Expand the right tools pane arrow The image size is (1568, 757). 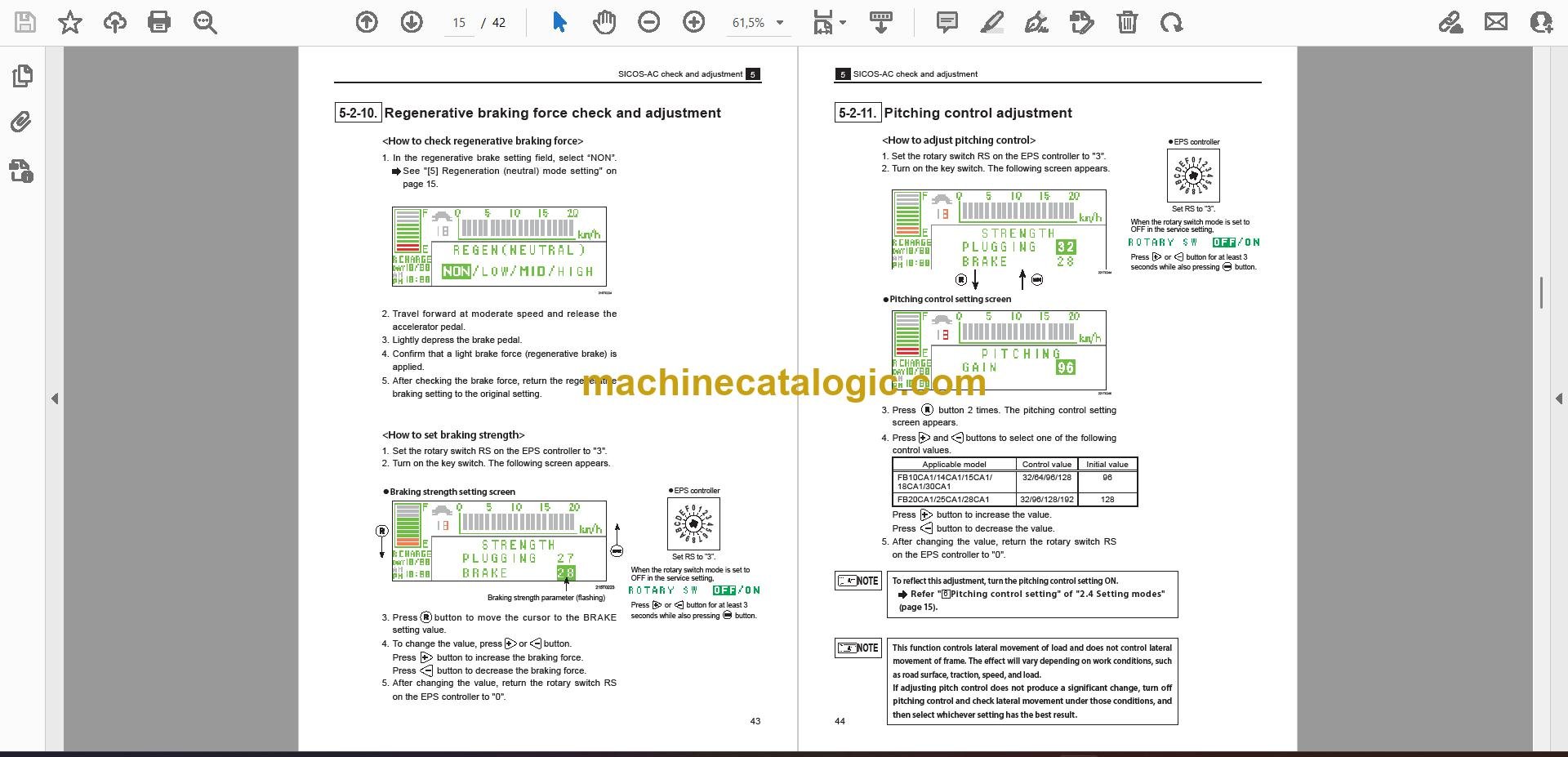[1559, 399]
